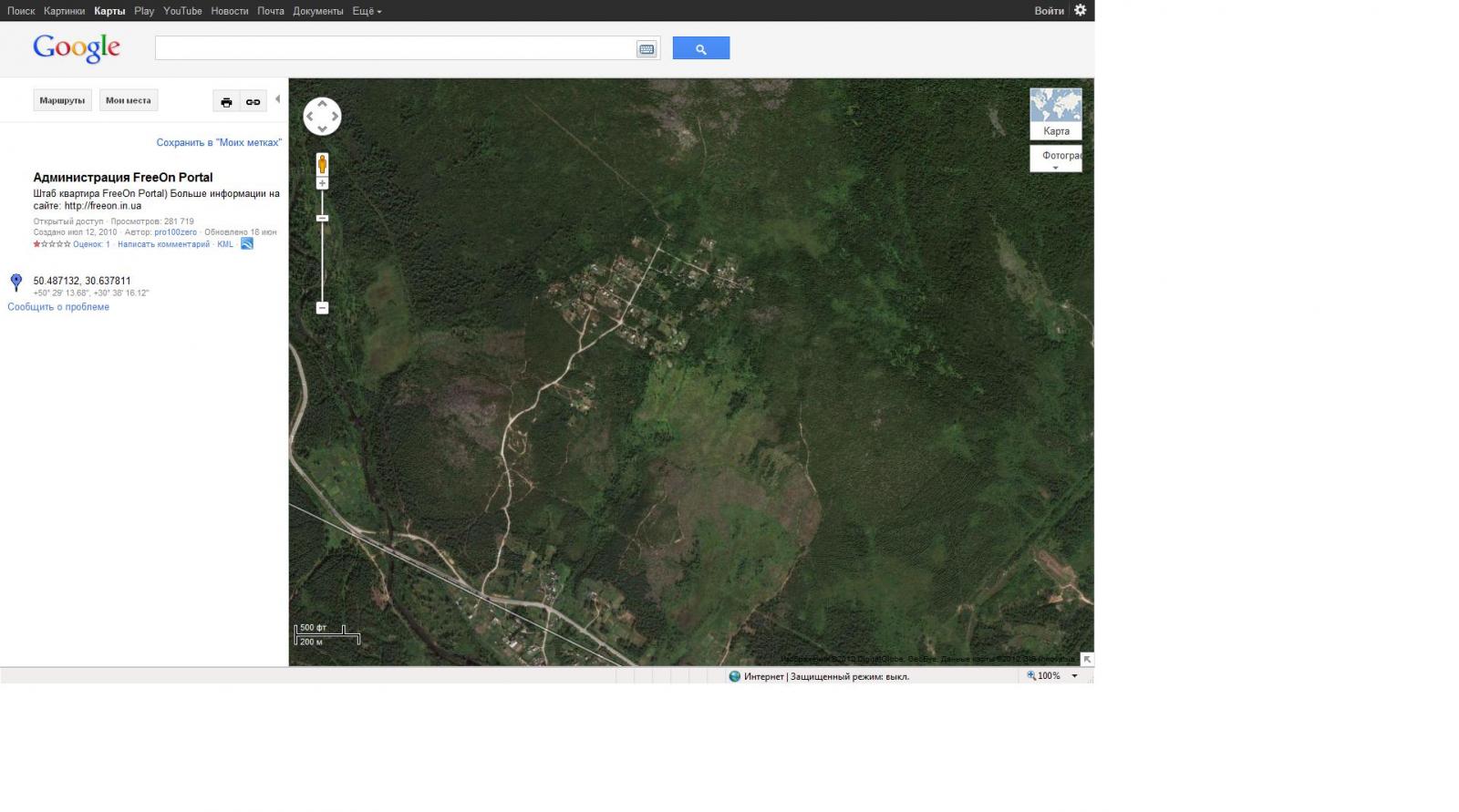The image size is (1459, 812).
Task: Collapse the left side panel arrow
Action: click(x=277, y=99)
